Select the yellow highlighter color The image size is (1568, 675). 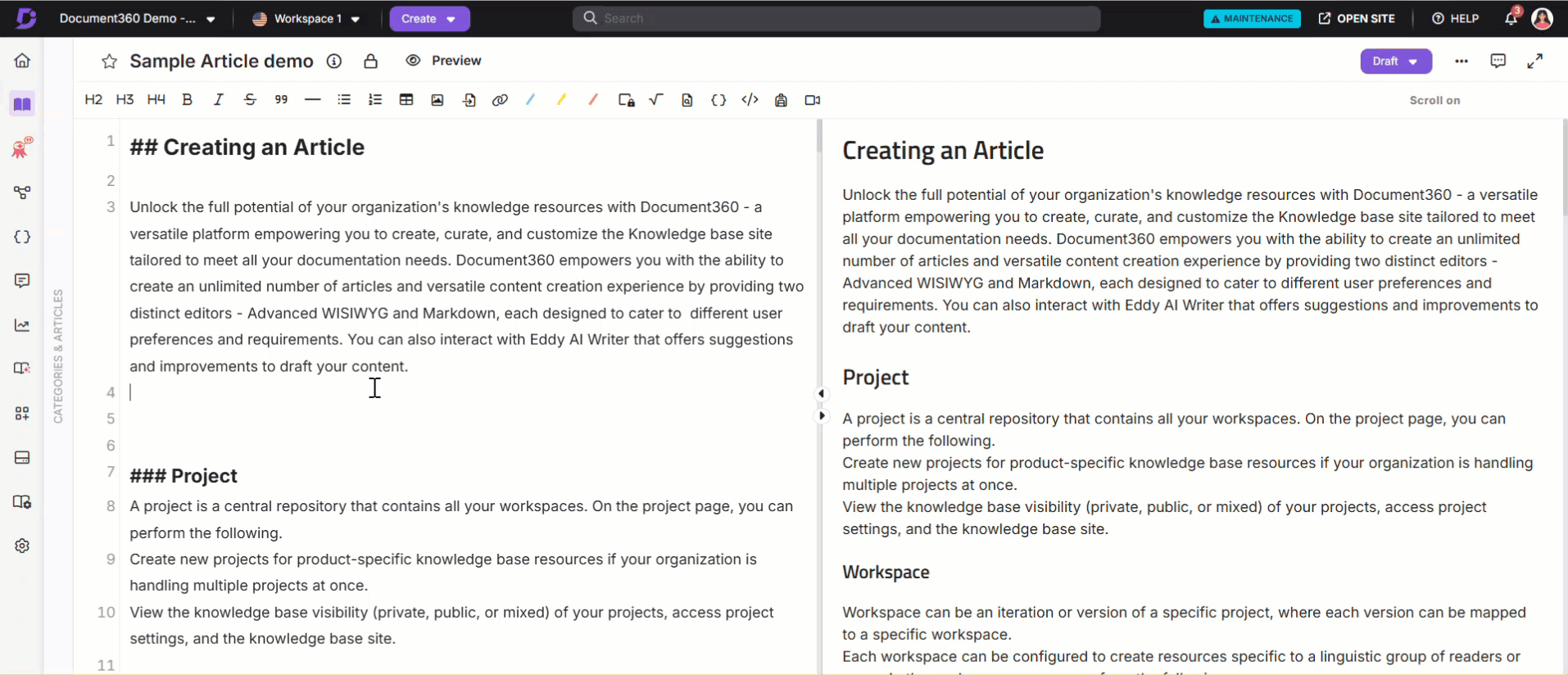(x=561, y=100)
